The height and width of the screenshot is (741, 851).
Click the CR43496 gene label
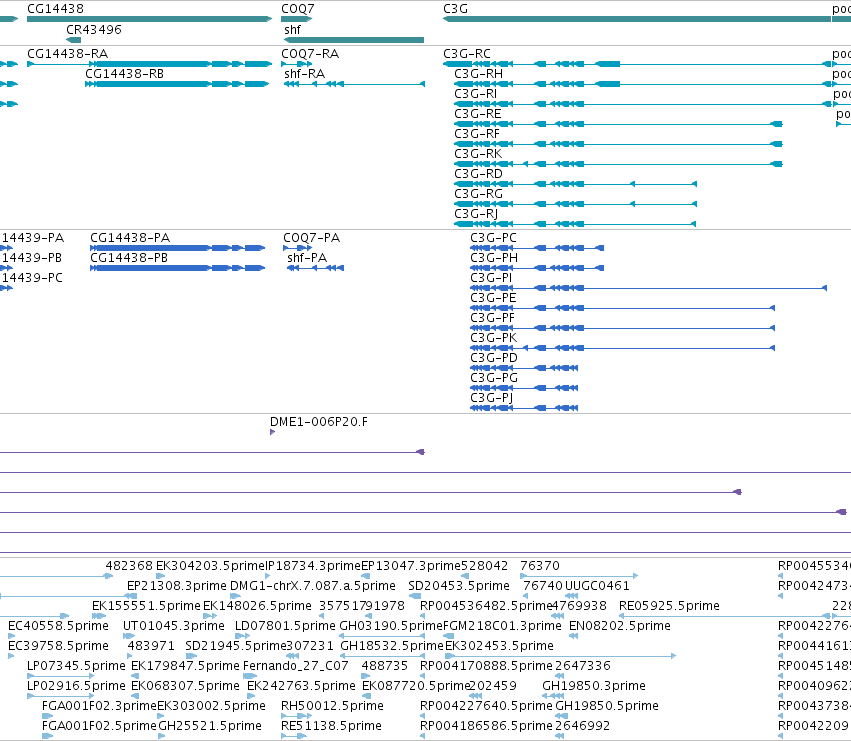click(94, 29)
